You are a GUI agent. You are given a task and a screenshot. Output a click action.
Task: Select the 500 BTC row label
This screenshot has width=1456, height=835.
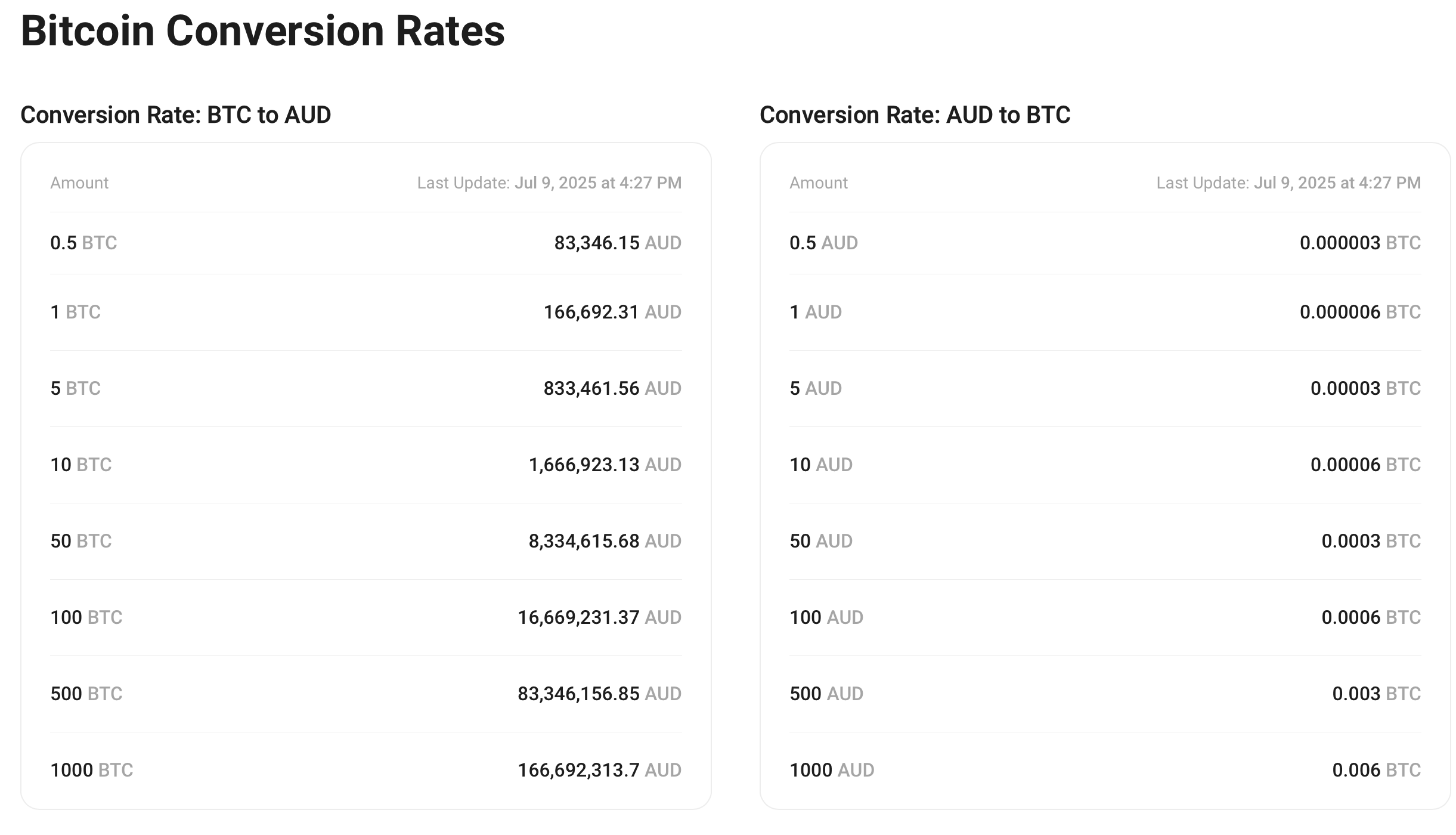[x=86, y=694]
